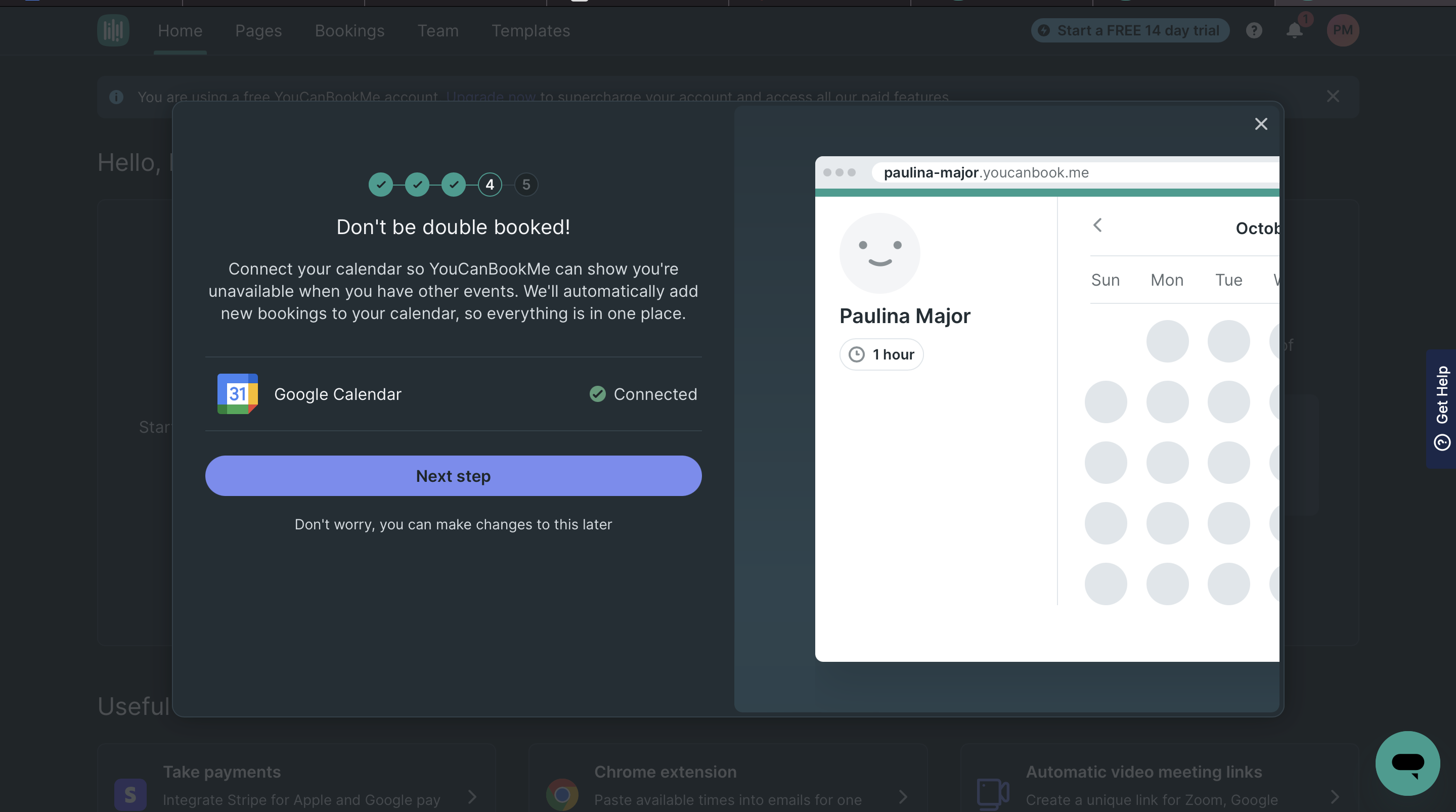This screenshot has width=1456, height=812.
Task: Click the step 4 circle indicator icon
Action: [489, 184]
